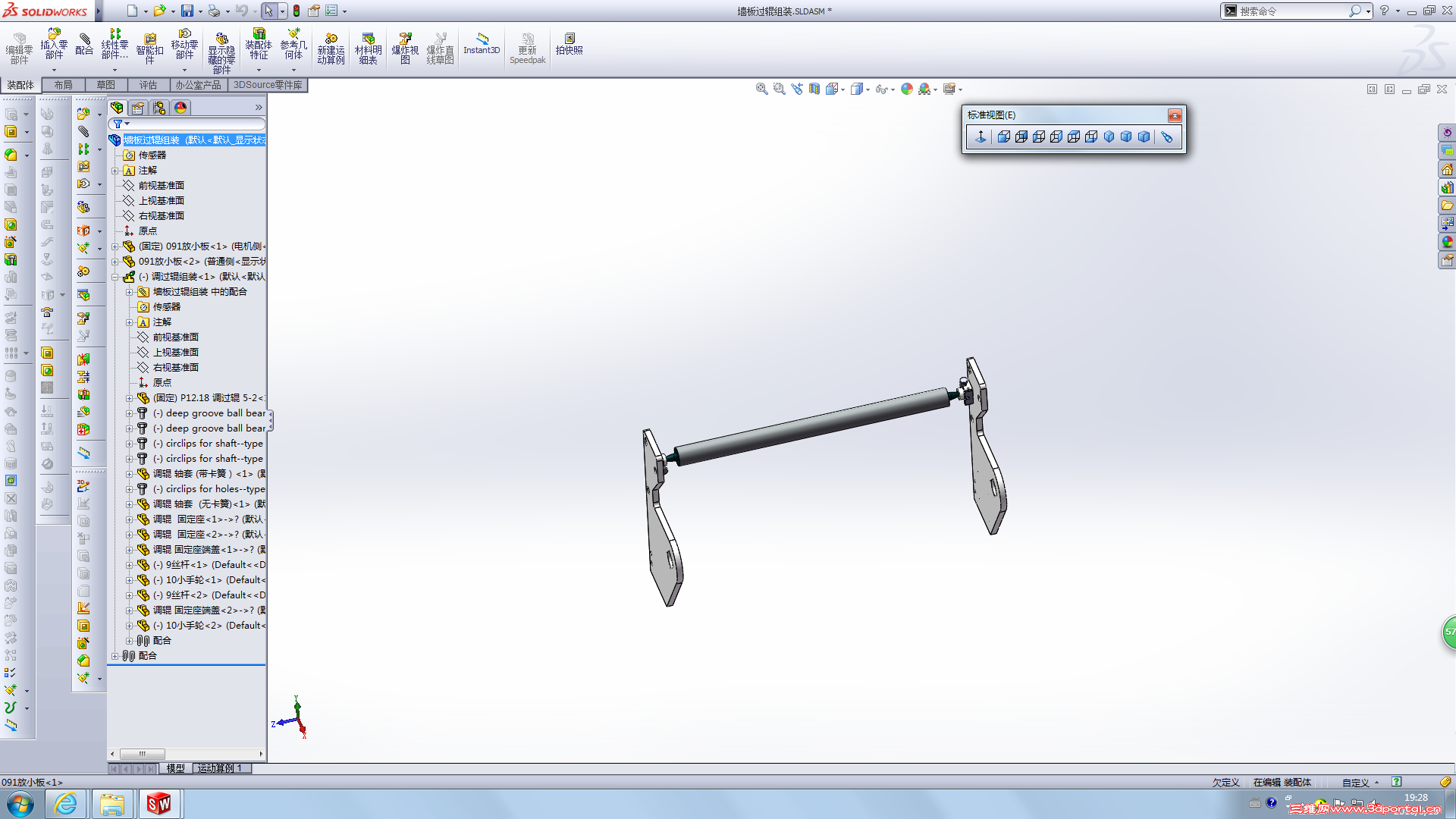Screen dimensions: 1456x819
Task: Select Front view in Standard Views toolbar
Action: point(1003,136)
